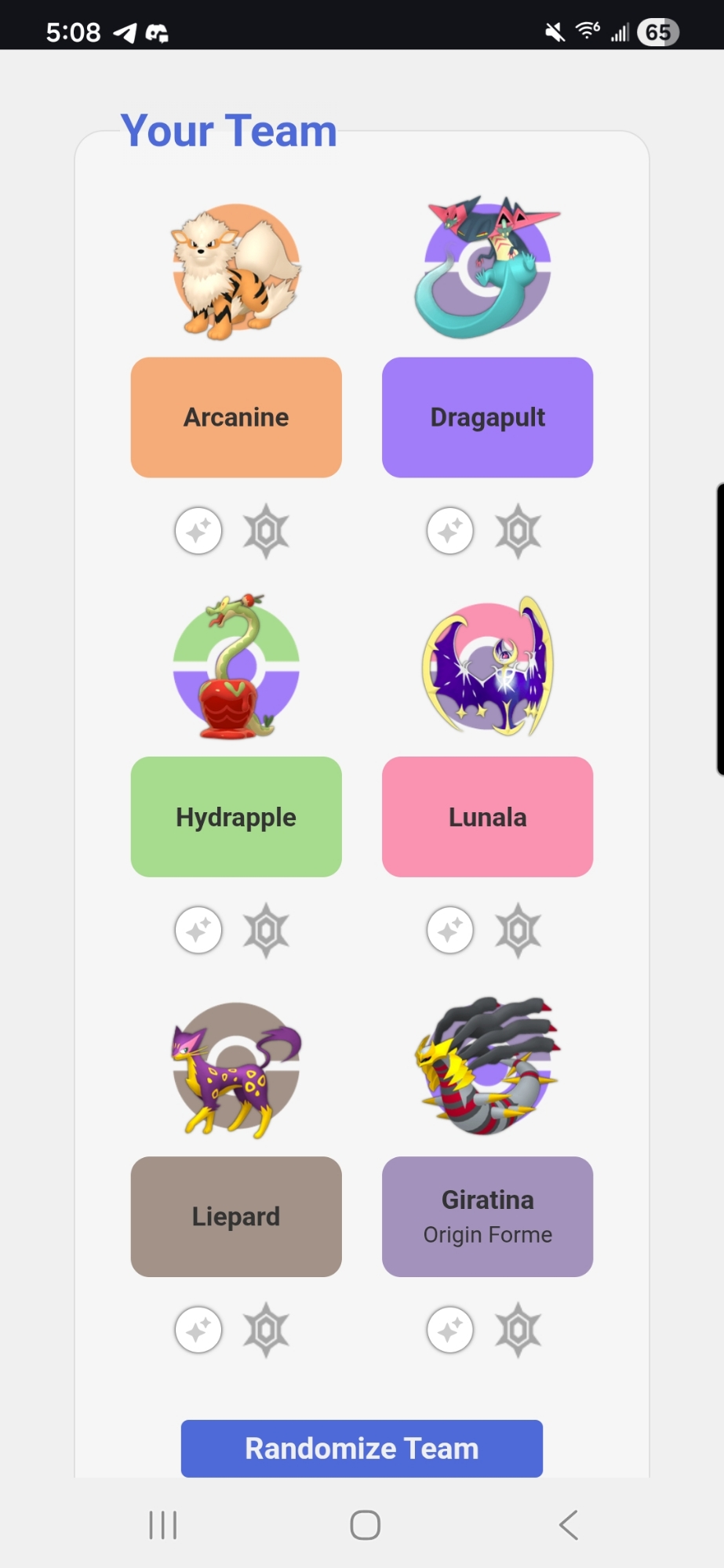The width and height of the screenshot is (724, 1568).
Task: Tap the hexagram star icon under Lunala
Action: click(518, 931)
